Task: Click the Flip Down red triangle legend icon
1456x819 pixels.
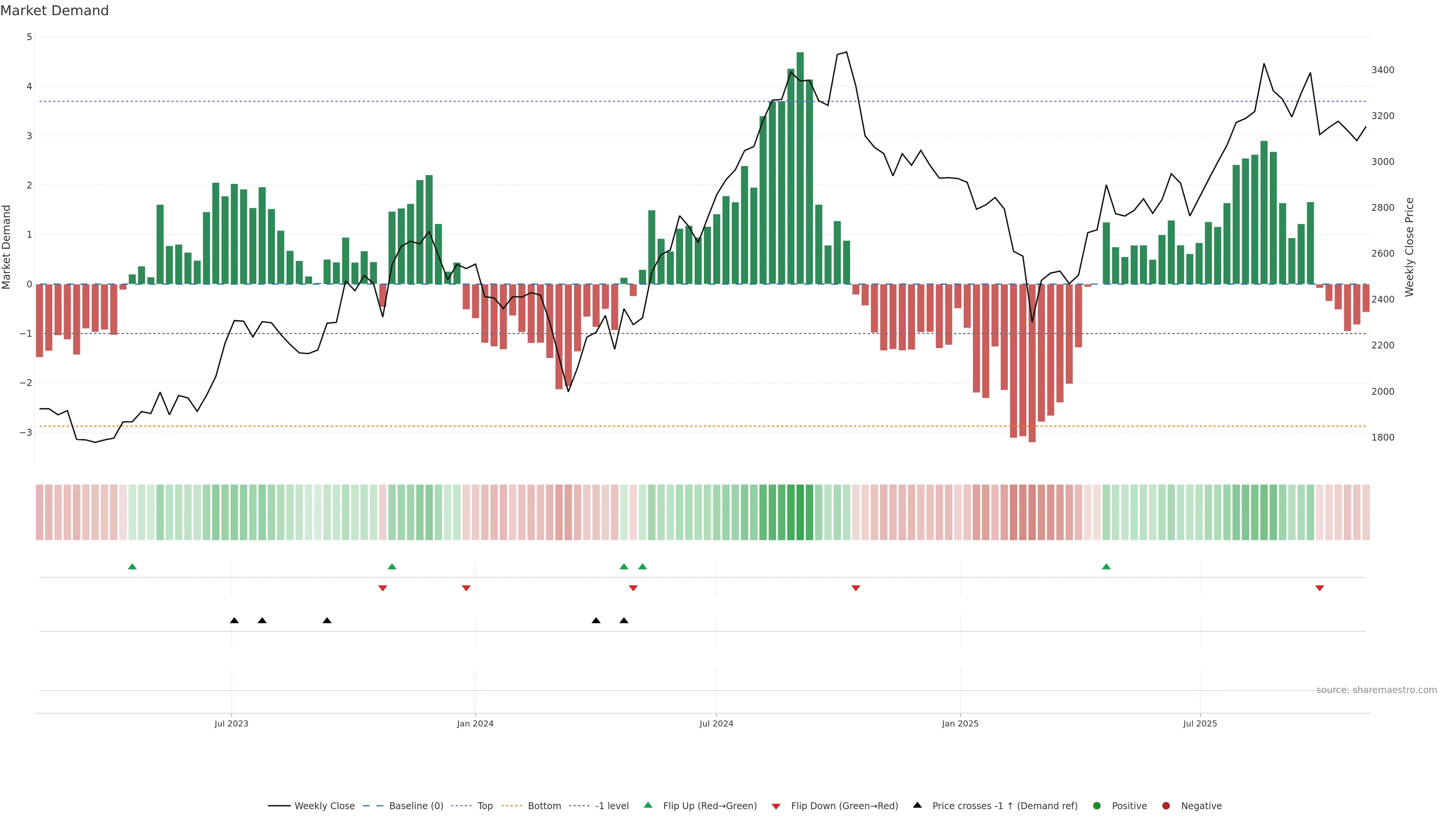Action: point(776,806)
